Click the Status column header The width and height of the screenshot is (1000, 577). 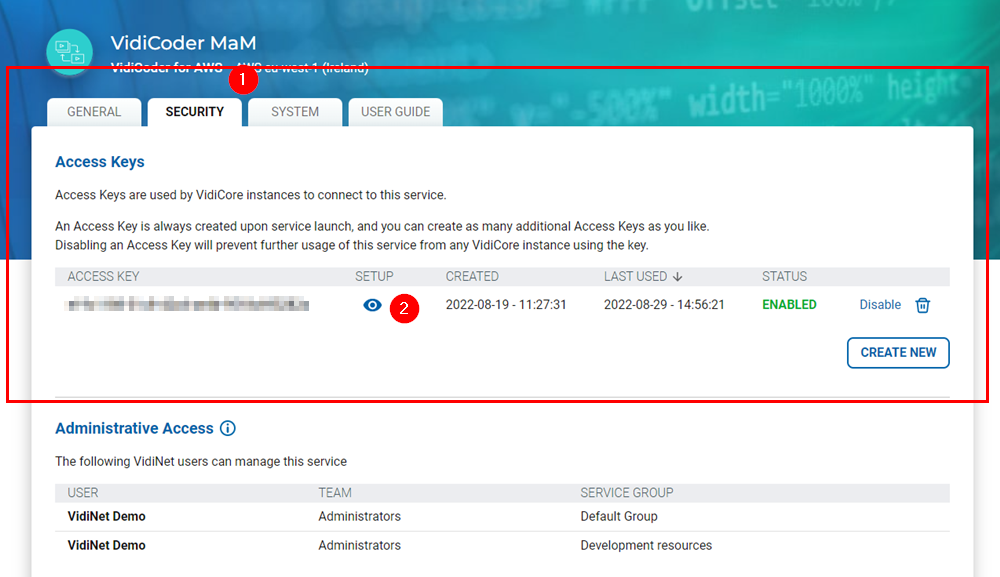click(x=784, y=277)
